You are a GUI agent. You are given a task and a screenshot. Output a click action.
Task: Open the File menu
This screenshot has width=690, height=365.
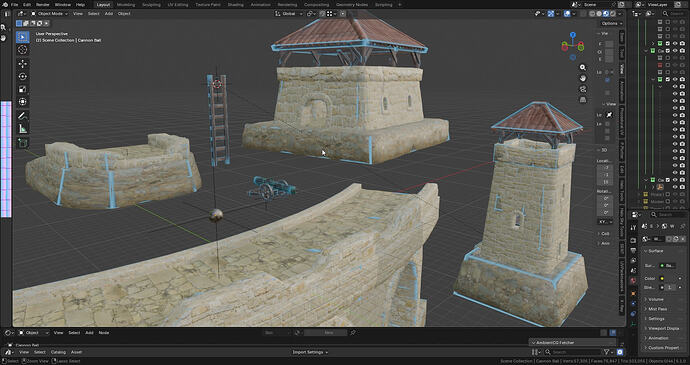click(x=15, y=4)
